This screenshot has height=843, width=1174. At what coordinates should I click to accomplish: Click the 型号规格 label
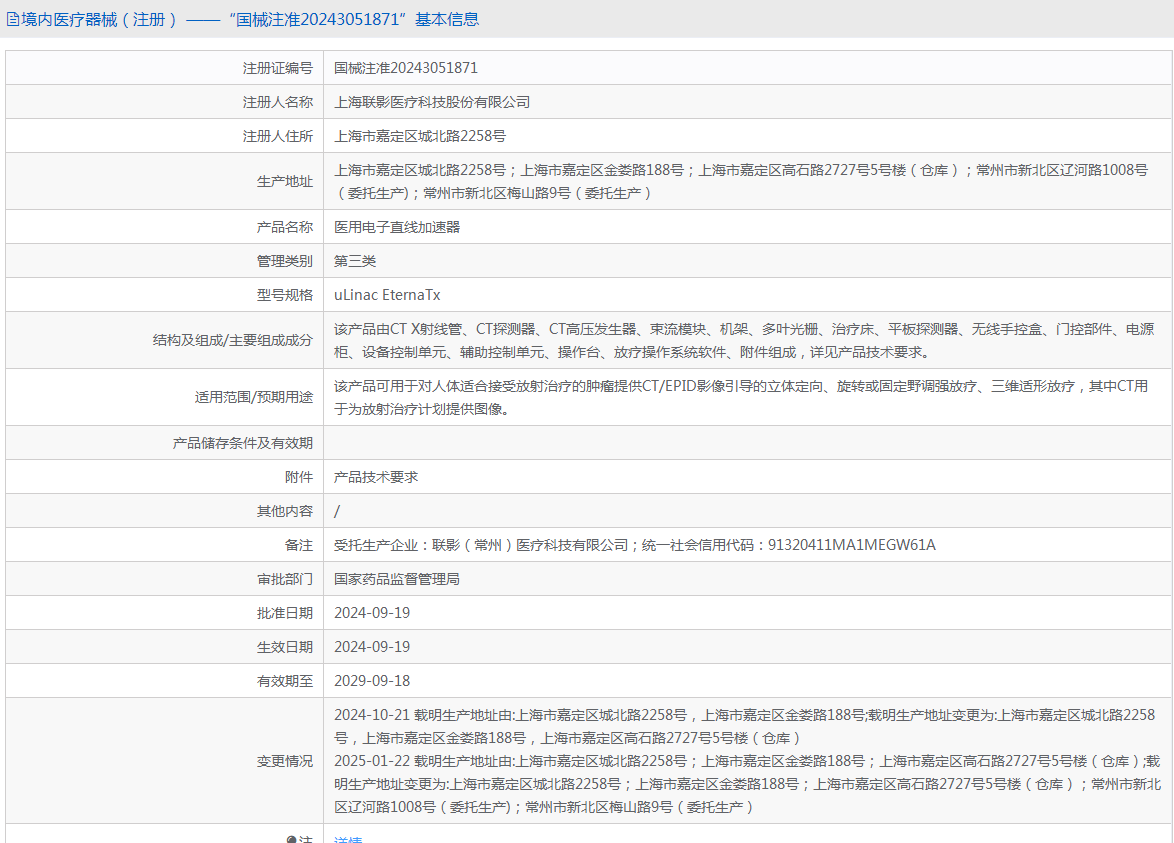285,295
